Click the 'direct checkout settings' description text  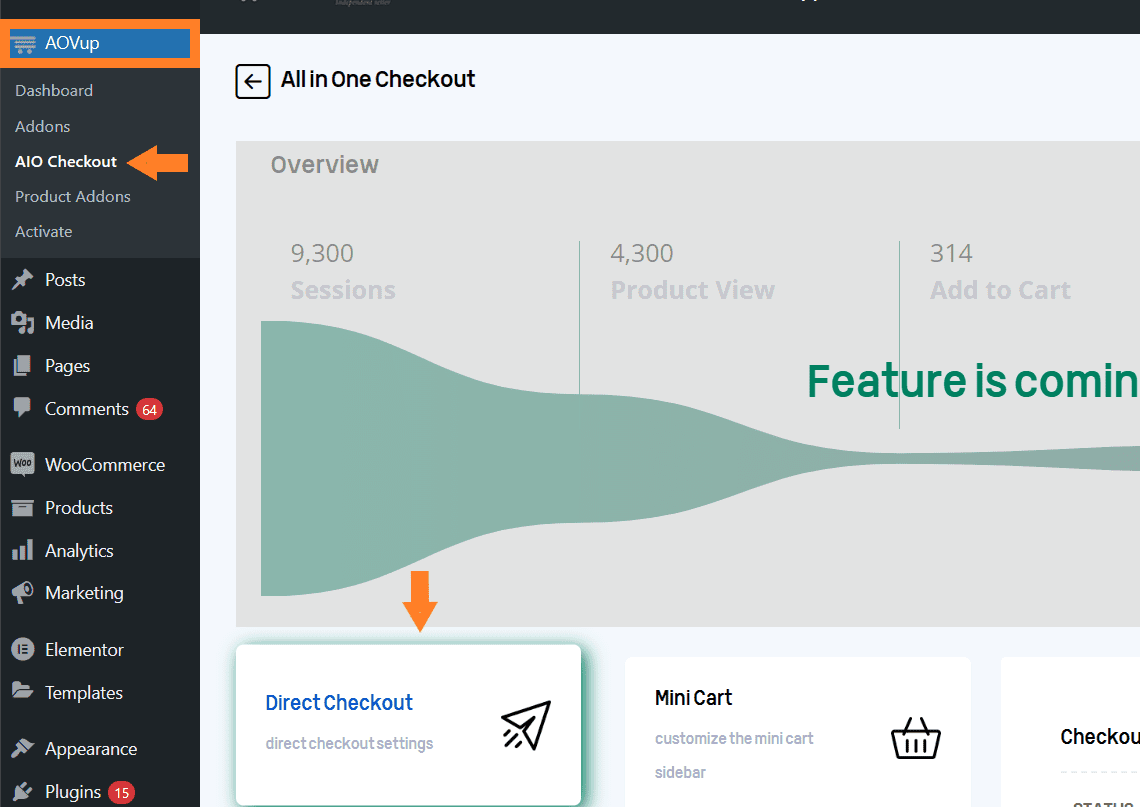click(x=349, y=743)
